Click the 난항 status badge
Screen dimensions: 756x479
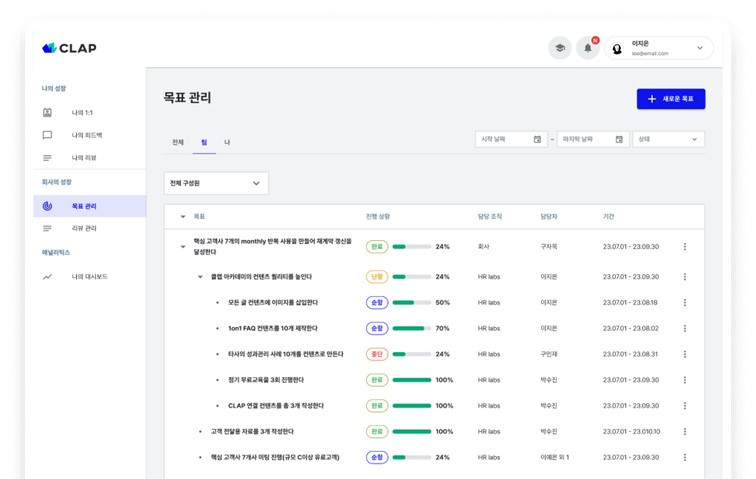pyautogui.click(x=377, y=277)
